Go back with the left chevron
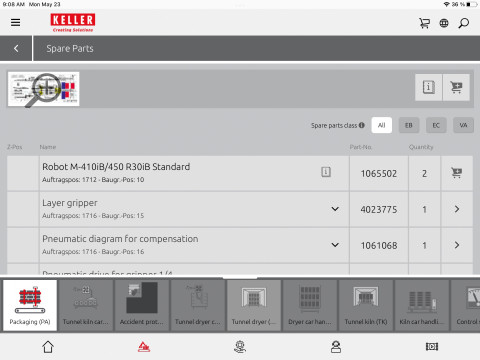480x360 pixels. [x=16, y=48]
